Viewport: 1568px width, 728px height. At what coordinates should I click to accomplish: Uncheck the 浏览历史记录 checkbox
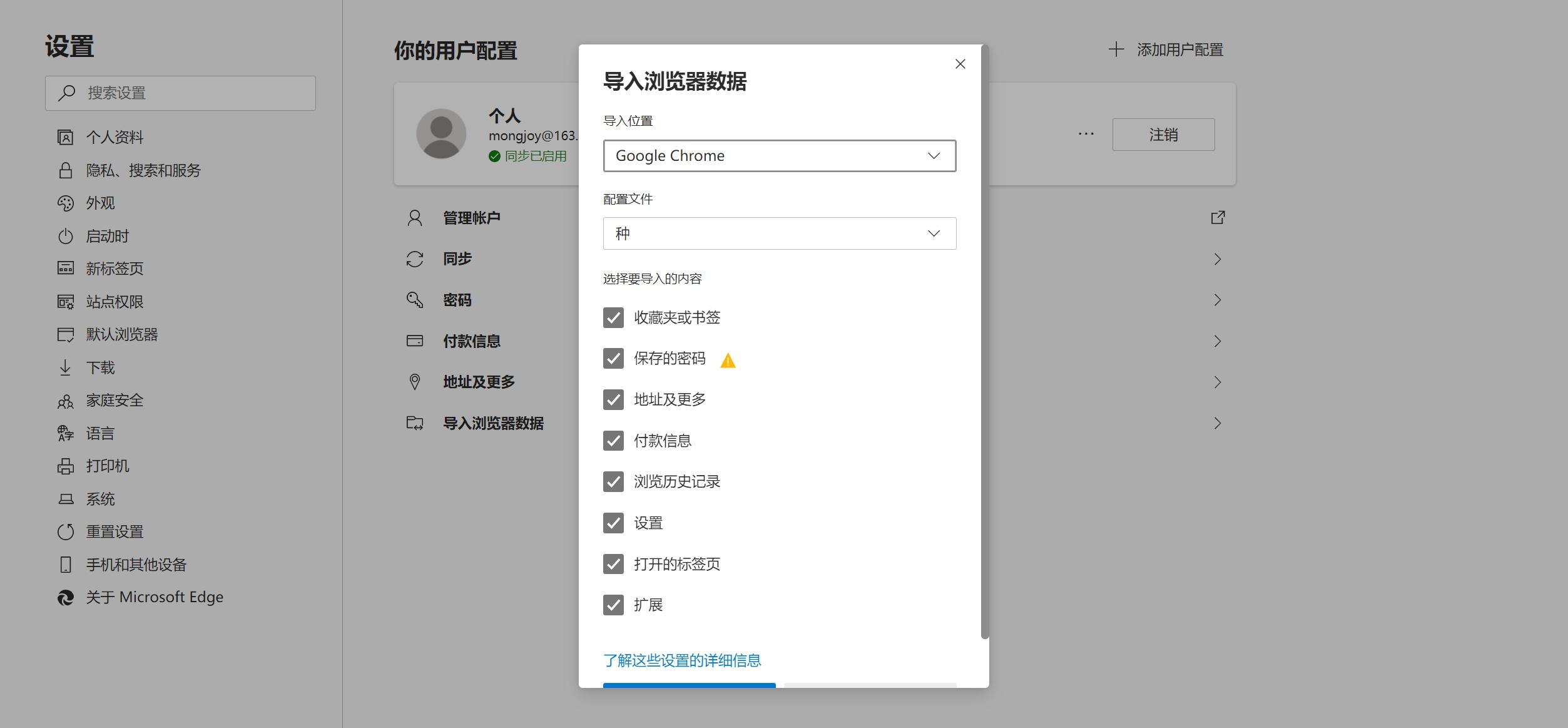613,482
